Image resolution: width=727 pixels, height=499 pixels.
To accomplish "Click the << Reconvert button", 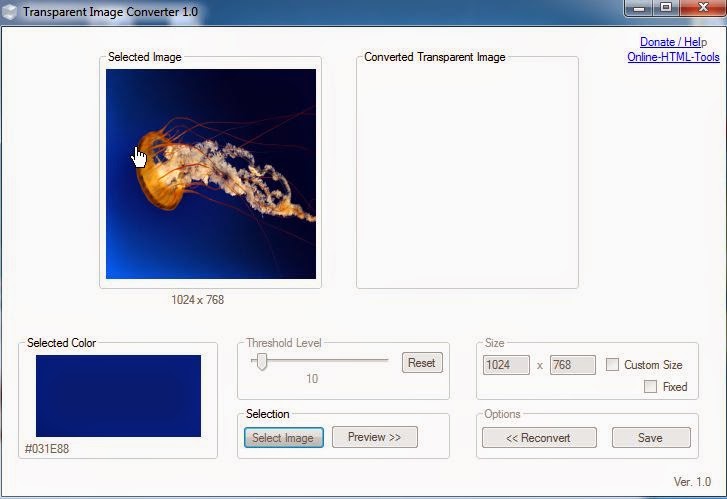I will click(539, 437).
